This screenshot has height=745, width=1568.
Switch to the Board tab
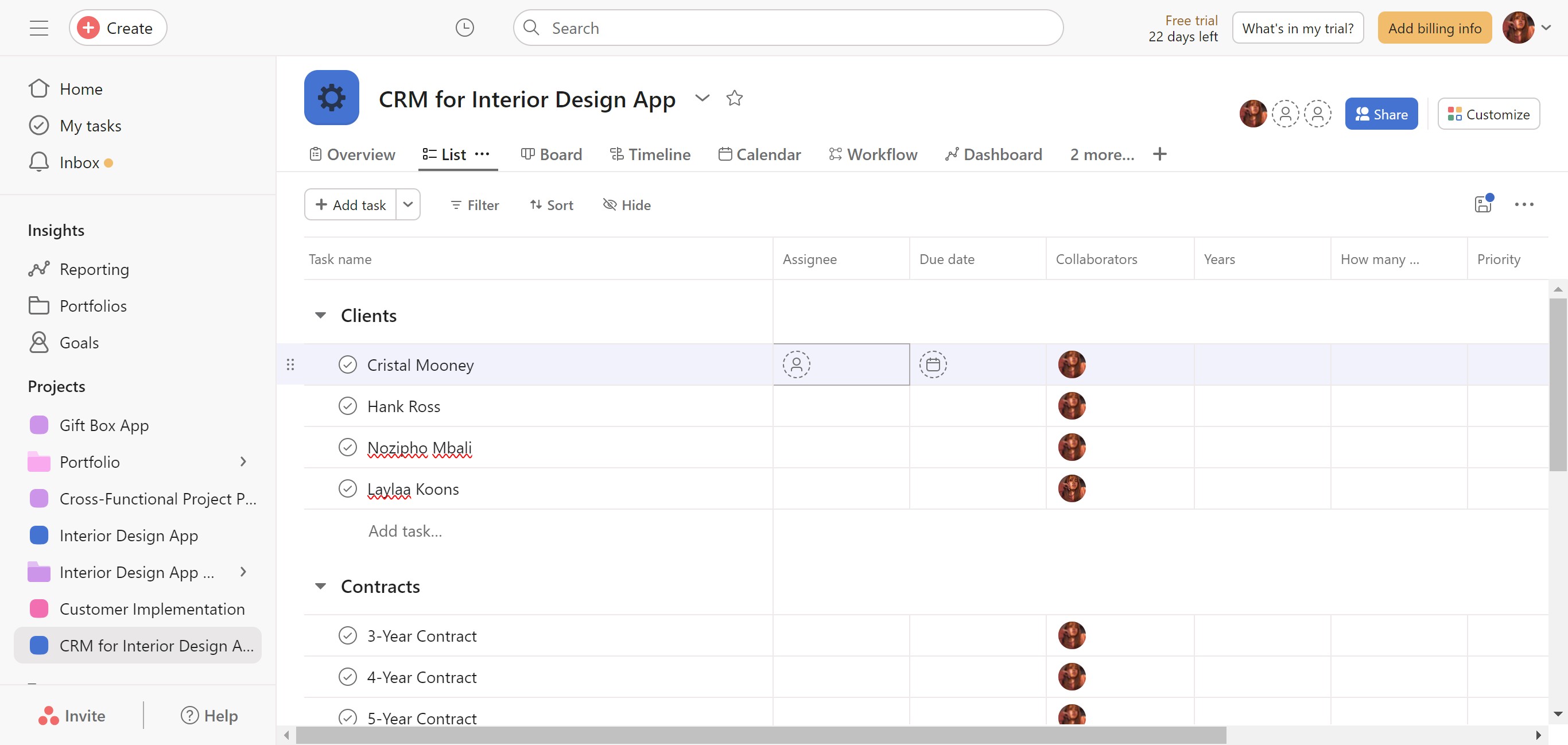click(x=552, y=154)
